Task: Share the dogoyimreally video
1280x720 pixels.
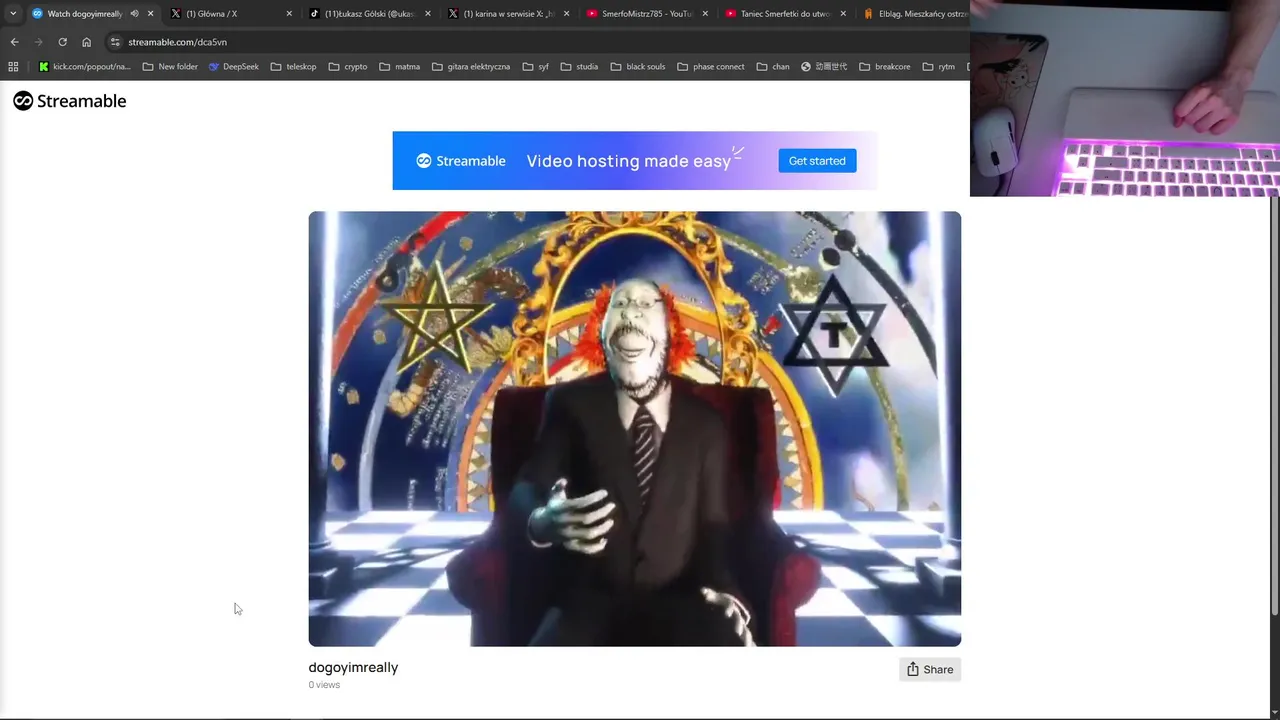Action: (x=930, y=669)
